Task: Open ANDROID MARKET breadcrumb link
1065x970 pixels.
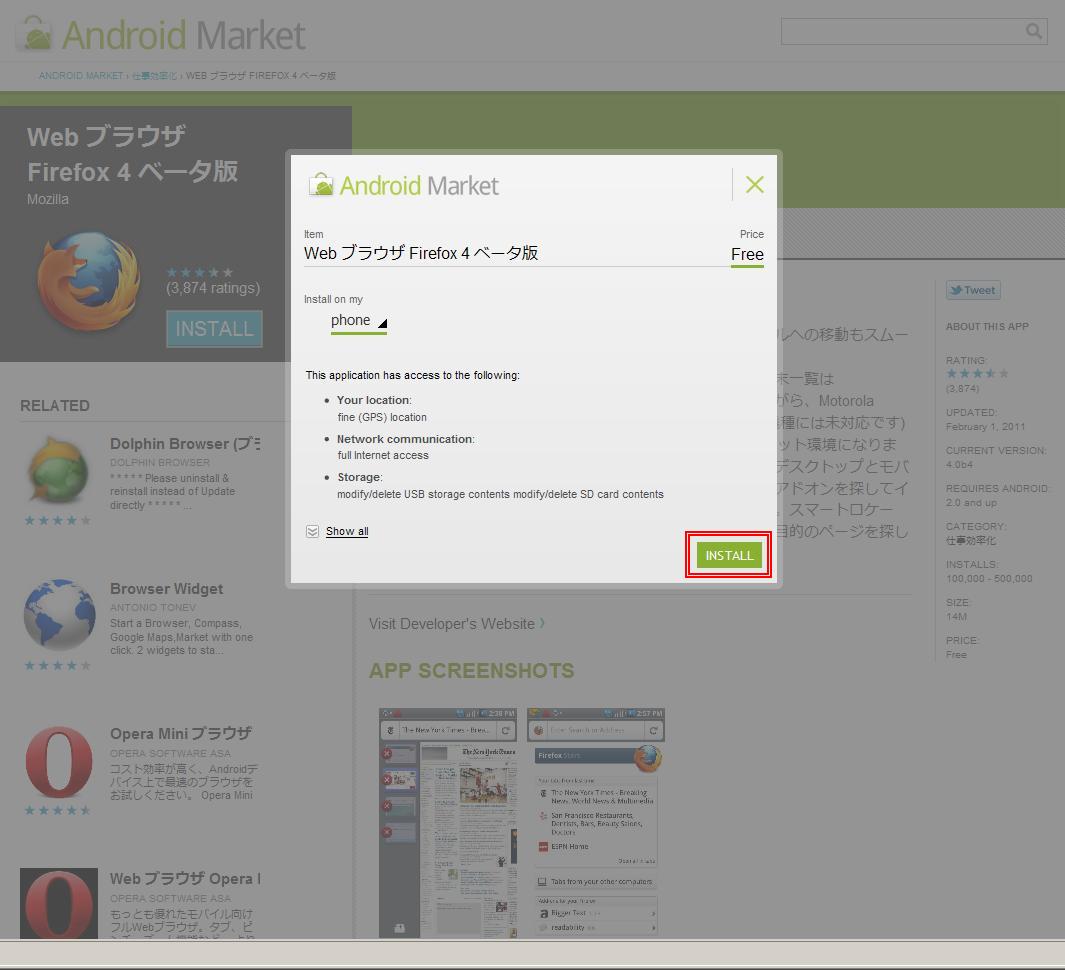Action: [x=81, y=75]
